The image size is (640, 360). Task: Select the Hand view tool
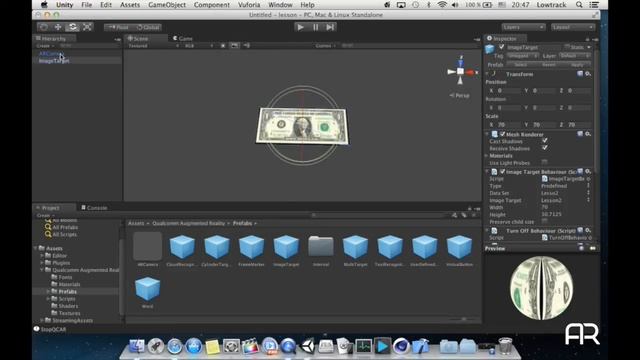[x=44, y=27]
